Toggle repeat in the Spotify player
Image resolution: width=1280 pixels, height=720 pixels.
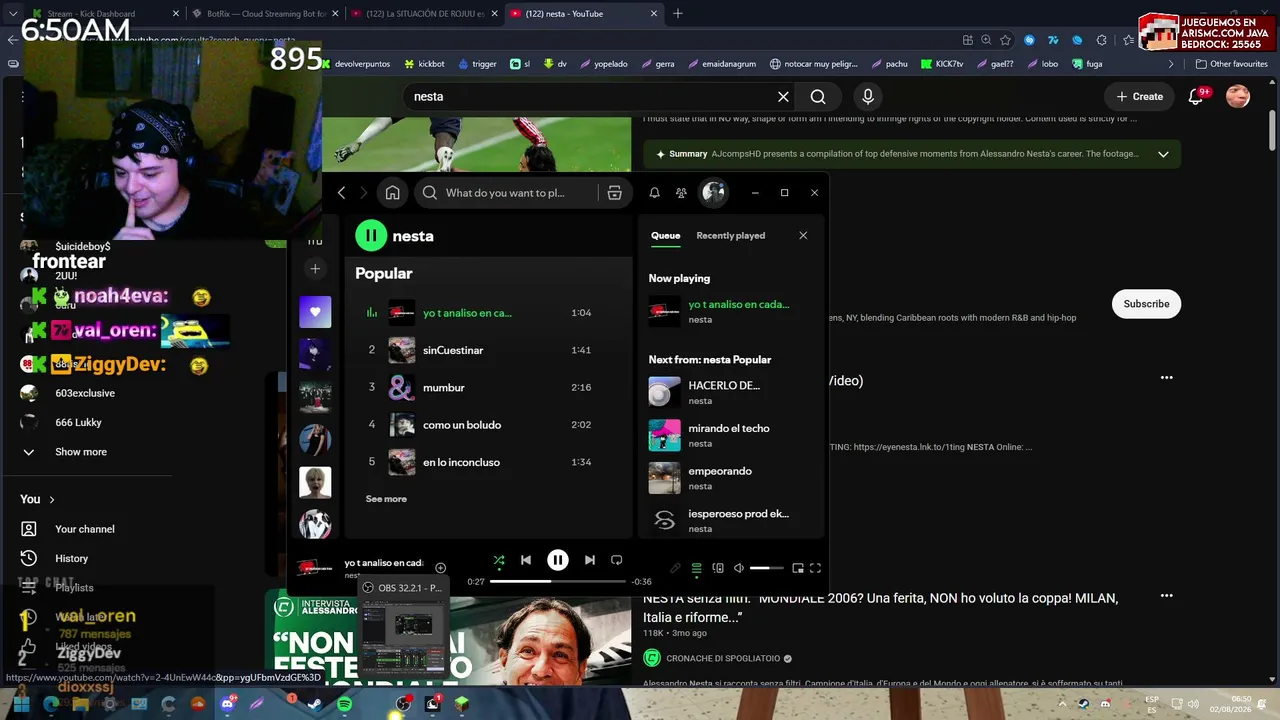(x=617, y=560)
